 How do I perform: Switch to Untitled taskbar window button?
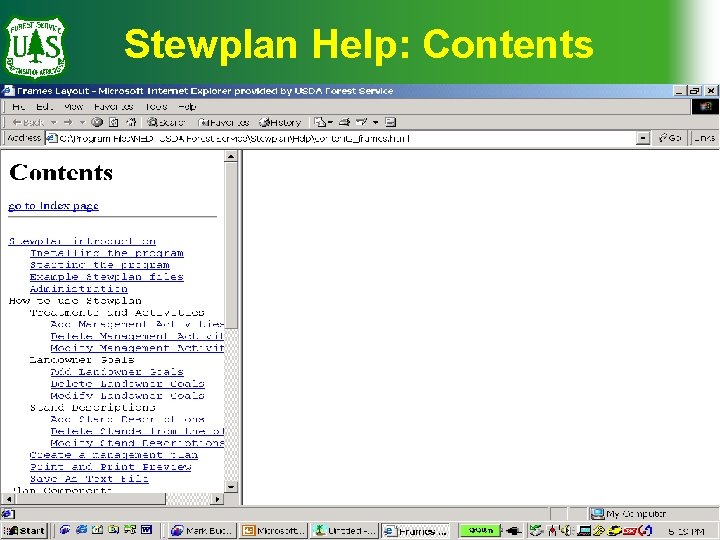pos(344,531)
